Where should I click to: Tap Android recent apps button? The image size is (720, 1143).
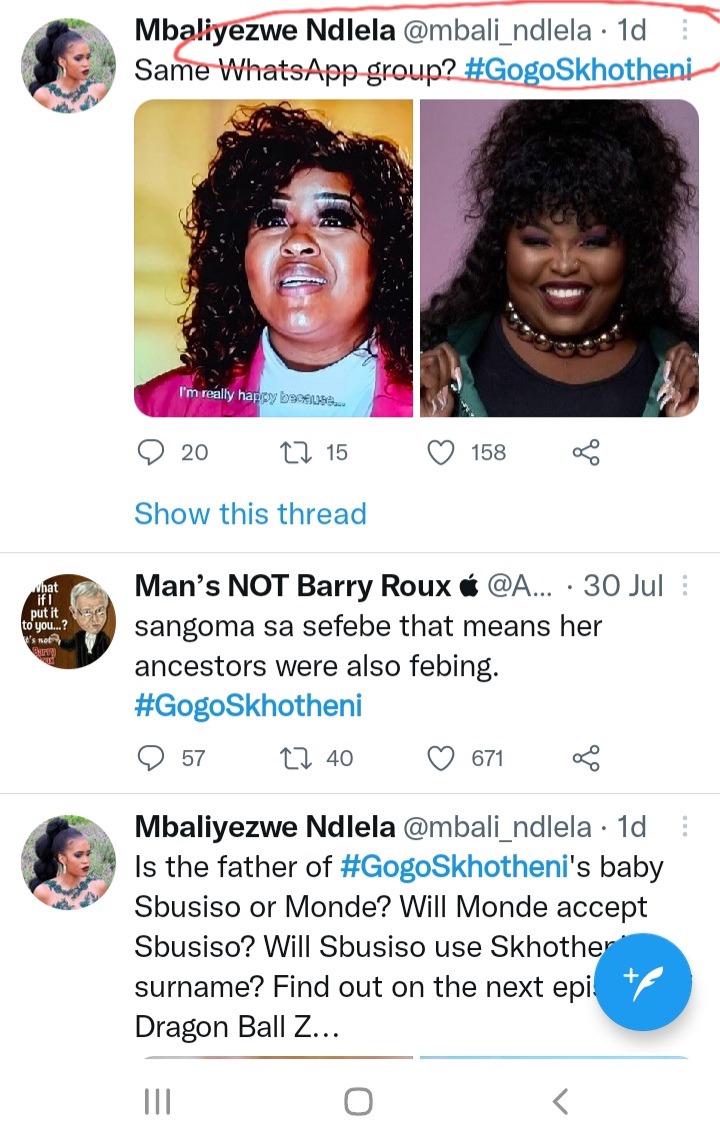click(157, 1101)
